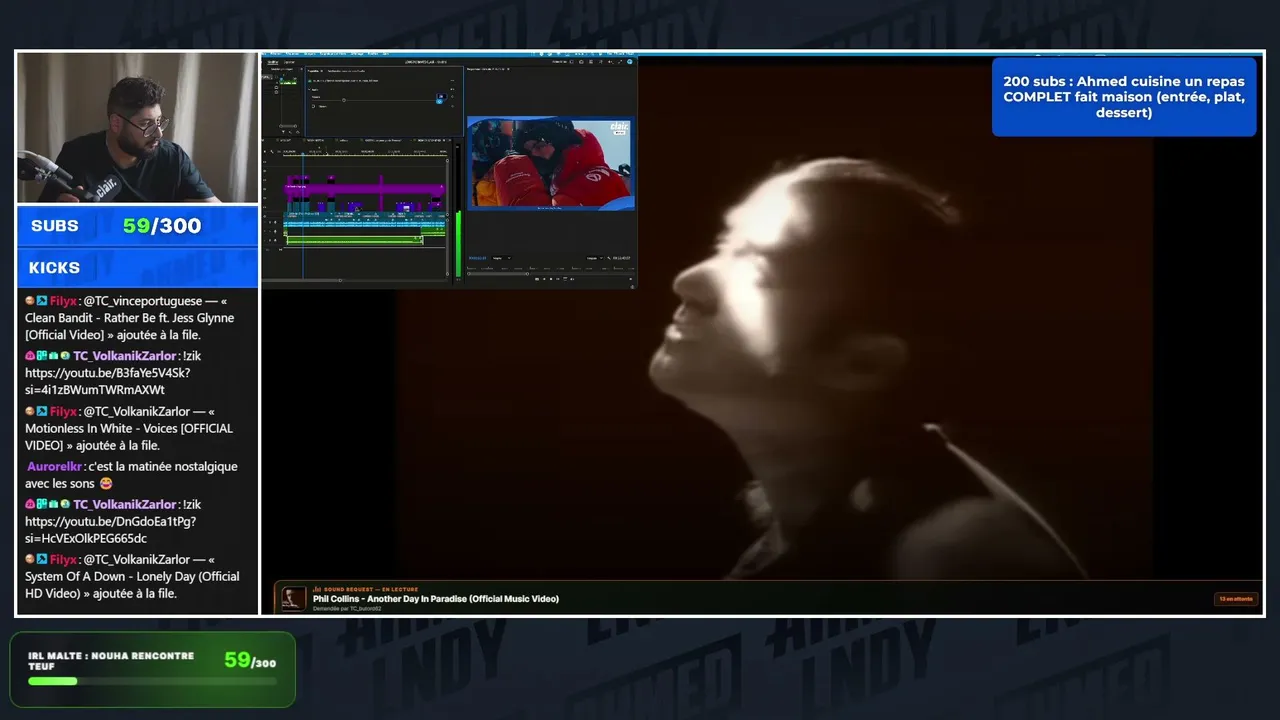This screenshot has height=720, width=1280.
Task: Select the long purple clip in the timeline
Action: [364, 188]
